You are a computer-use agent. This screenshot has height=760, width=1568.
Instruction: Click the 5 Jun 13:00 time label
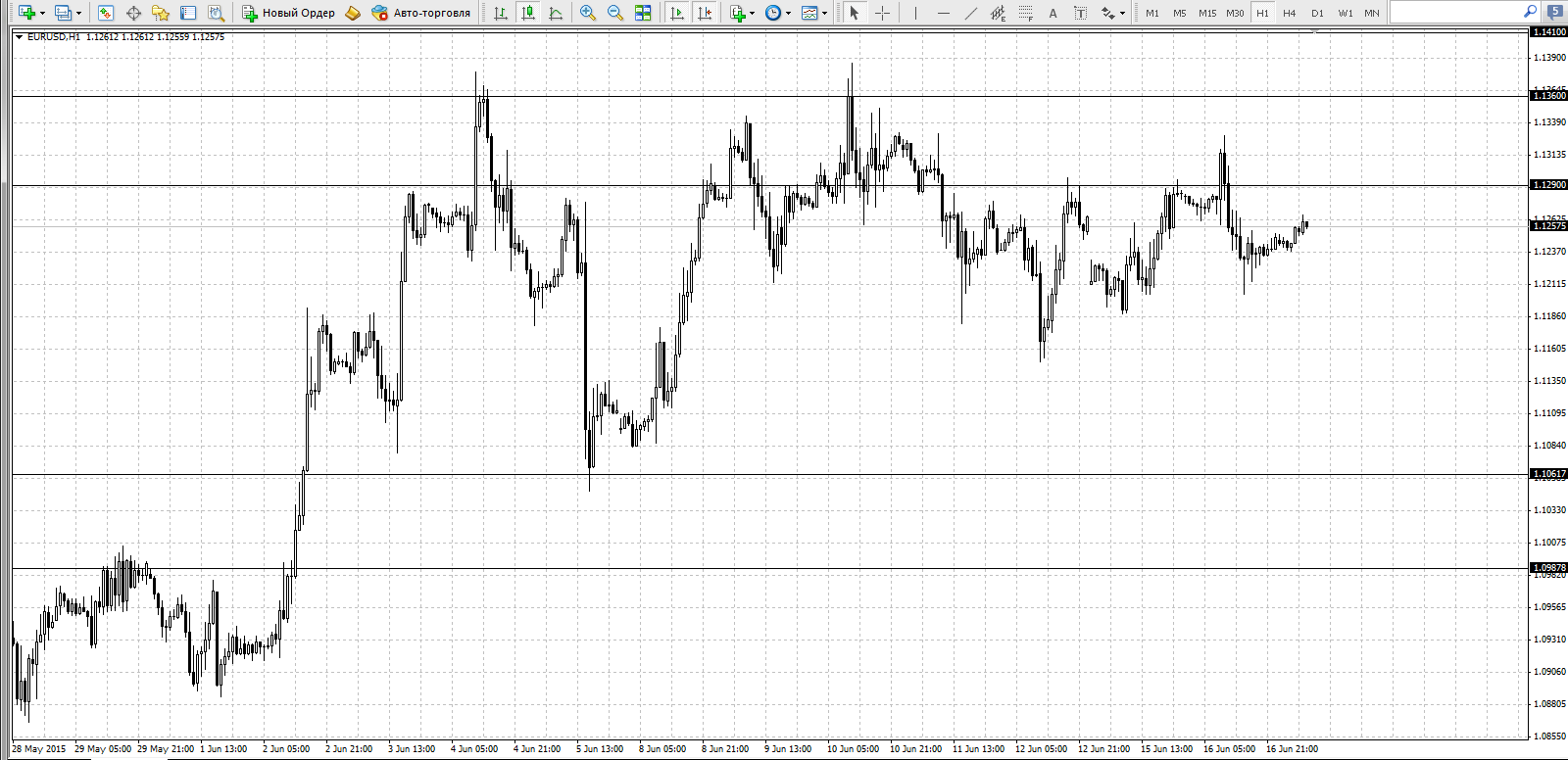[x=600, y=749]
